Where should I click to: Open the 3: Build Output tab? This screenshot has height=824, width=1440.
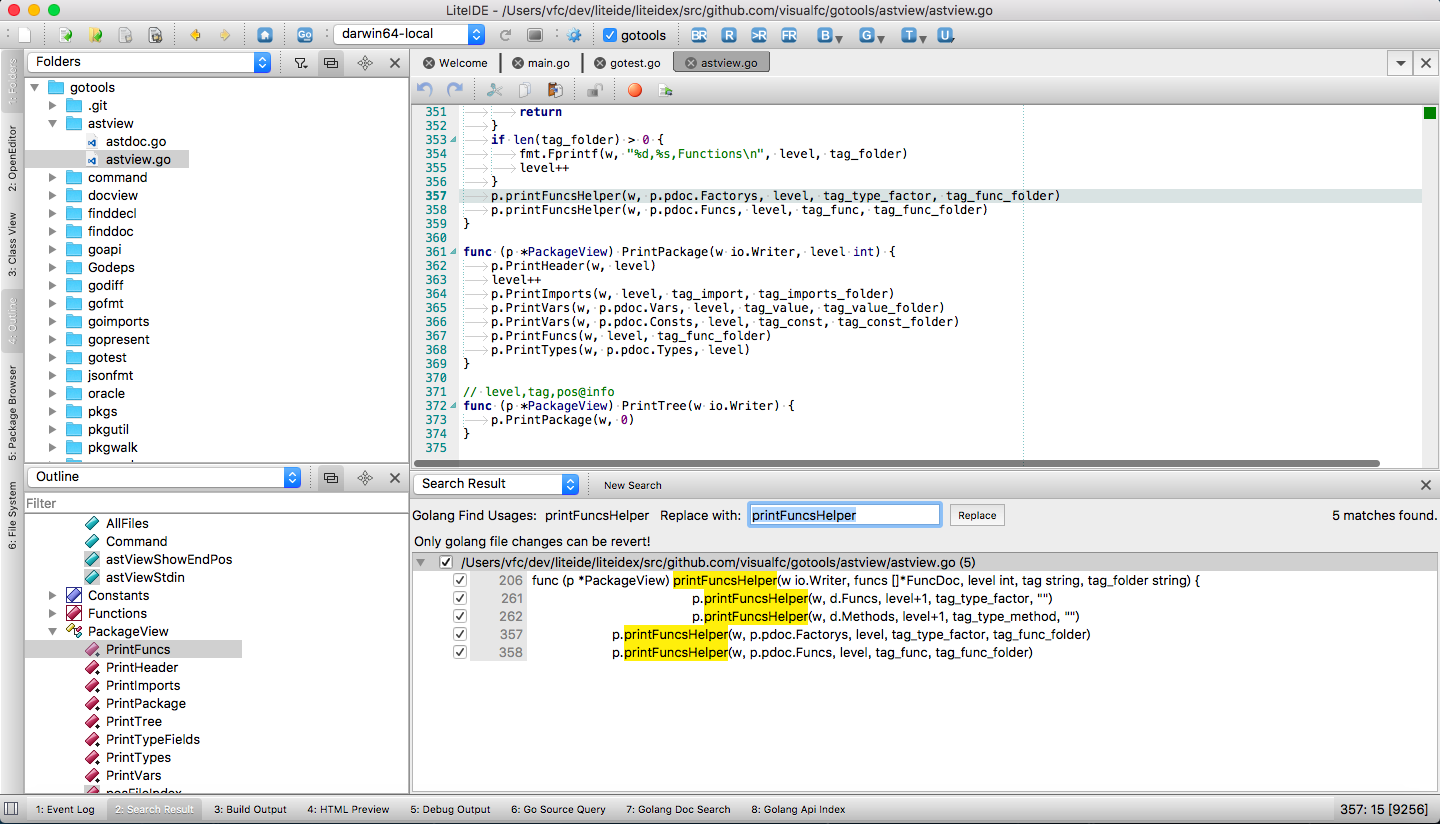coord(250,809)
